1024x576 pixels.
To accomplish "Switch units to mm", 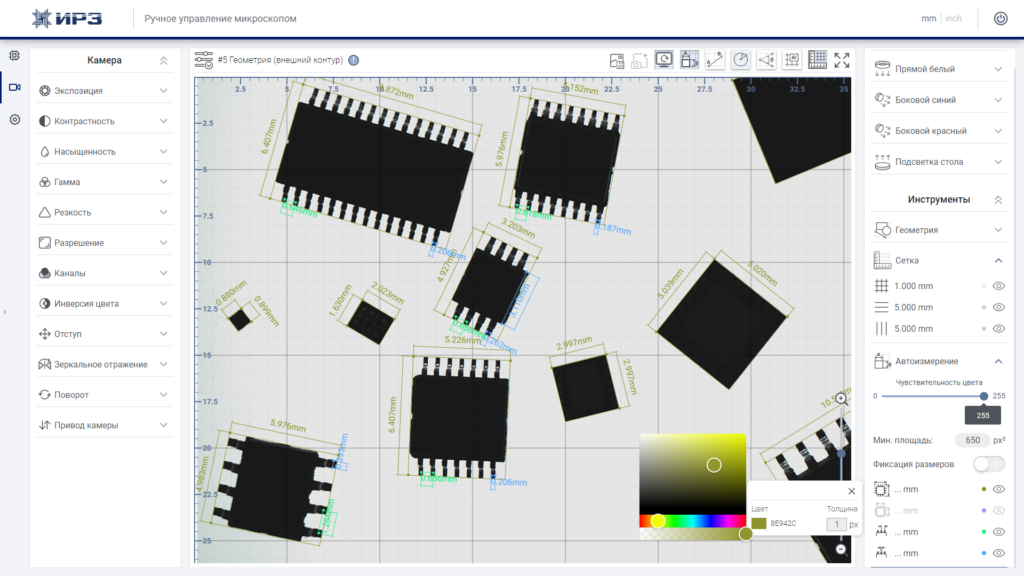I will 929,18.
